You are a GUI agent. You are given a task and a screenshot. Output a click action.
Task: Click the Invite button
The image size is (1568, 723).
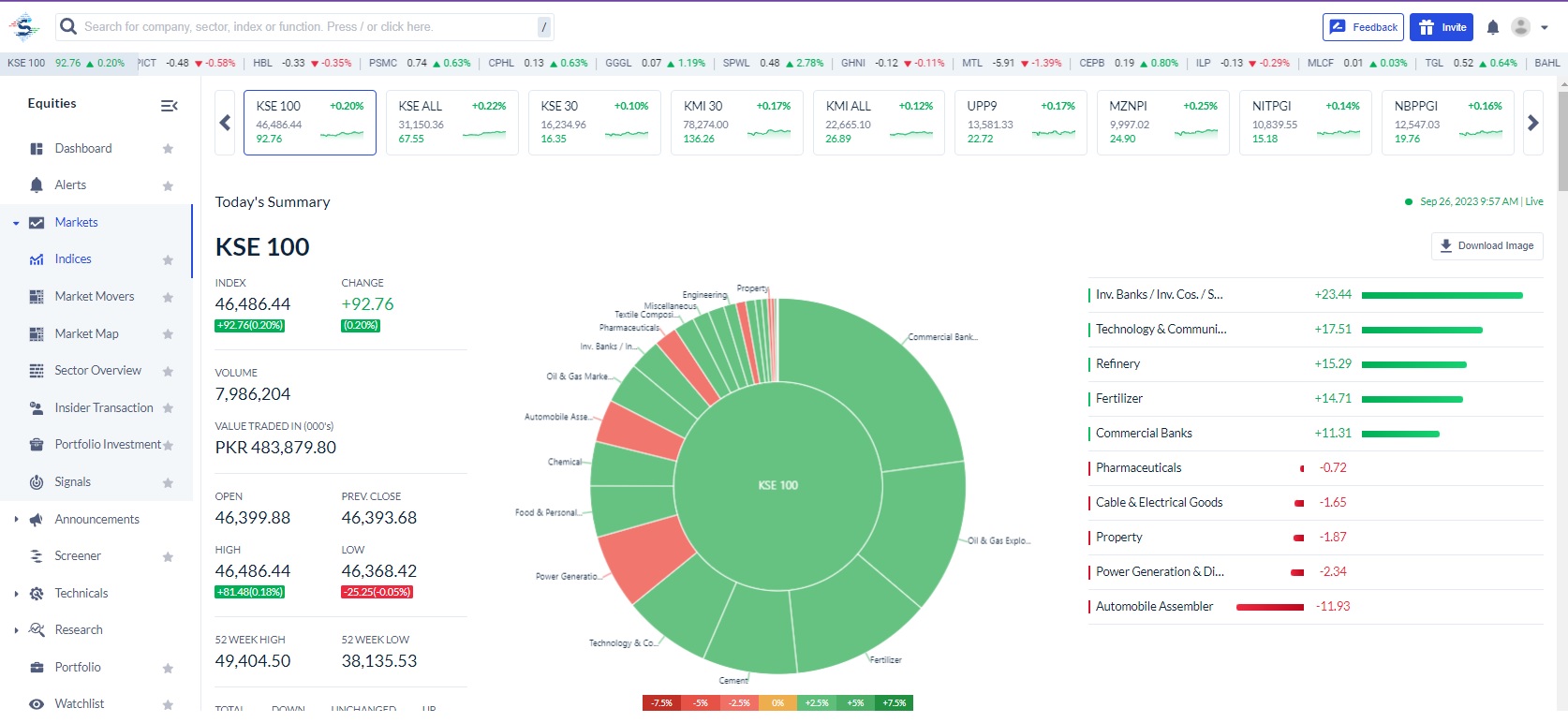click(1442, 27)
